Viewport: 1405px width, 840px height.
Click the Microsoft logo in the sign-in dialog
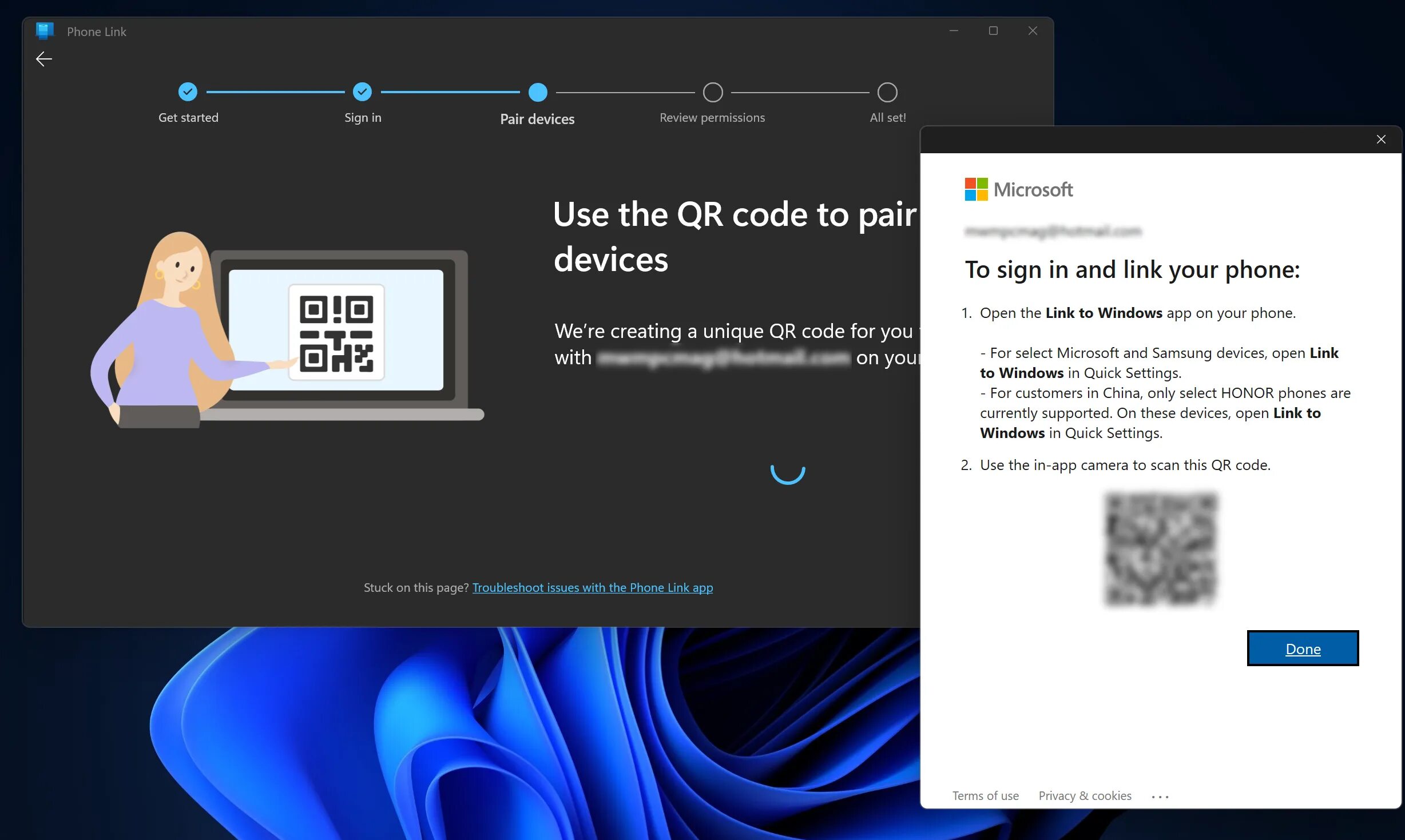[1019, 189]
